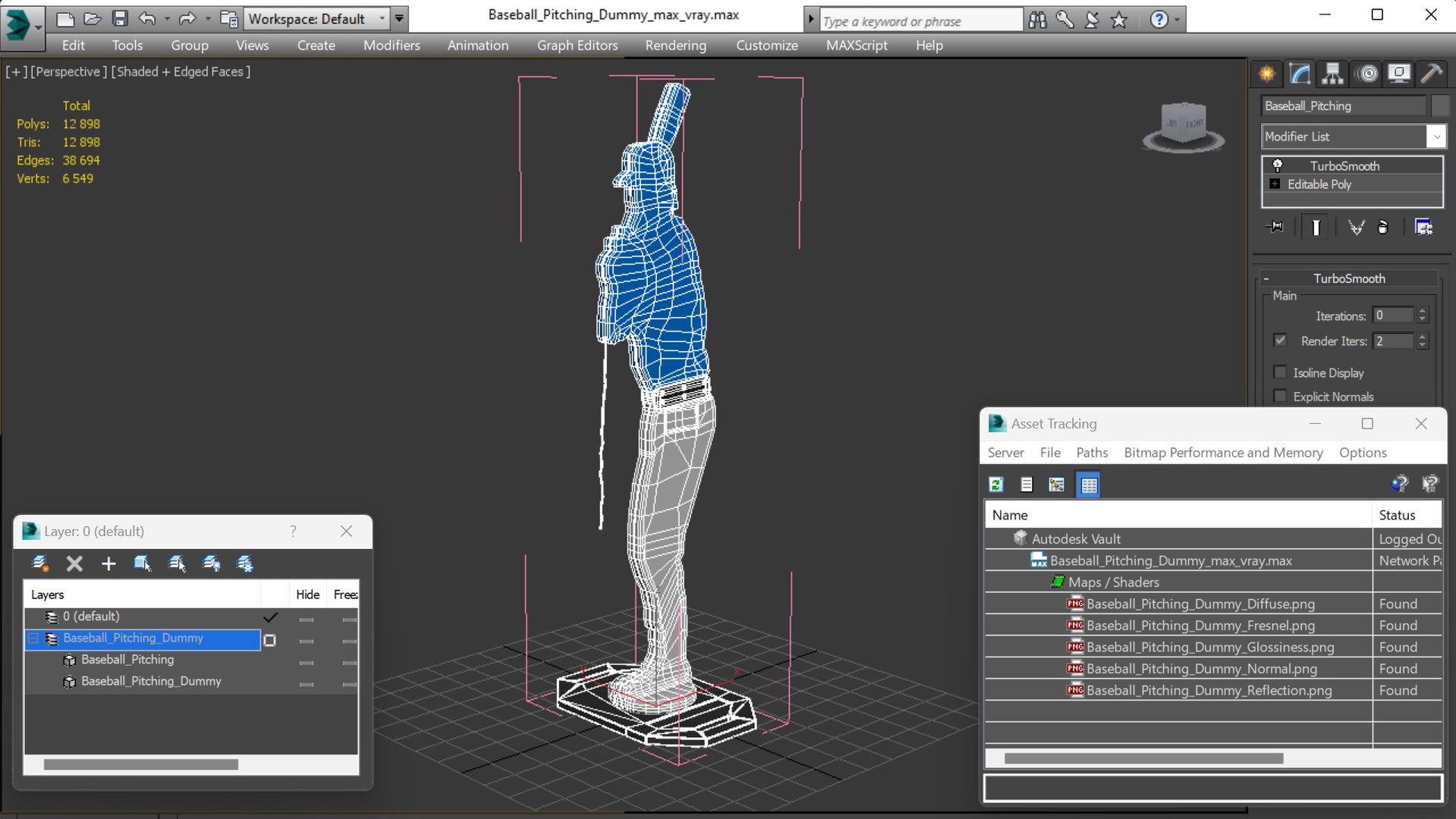Click the object color swatch beside Baseball_Pitching name
The width and height of the screenshot is (1456, 819).
pos(1440,105)
